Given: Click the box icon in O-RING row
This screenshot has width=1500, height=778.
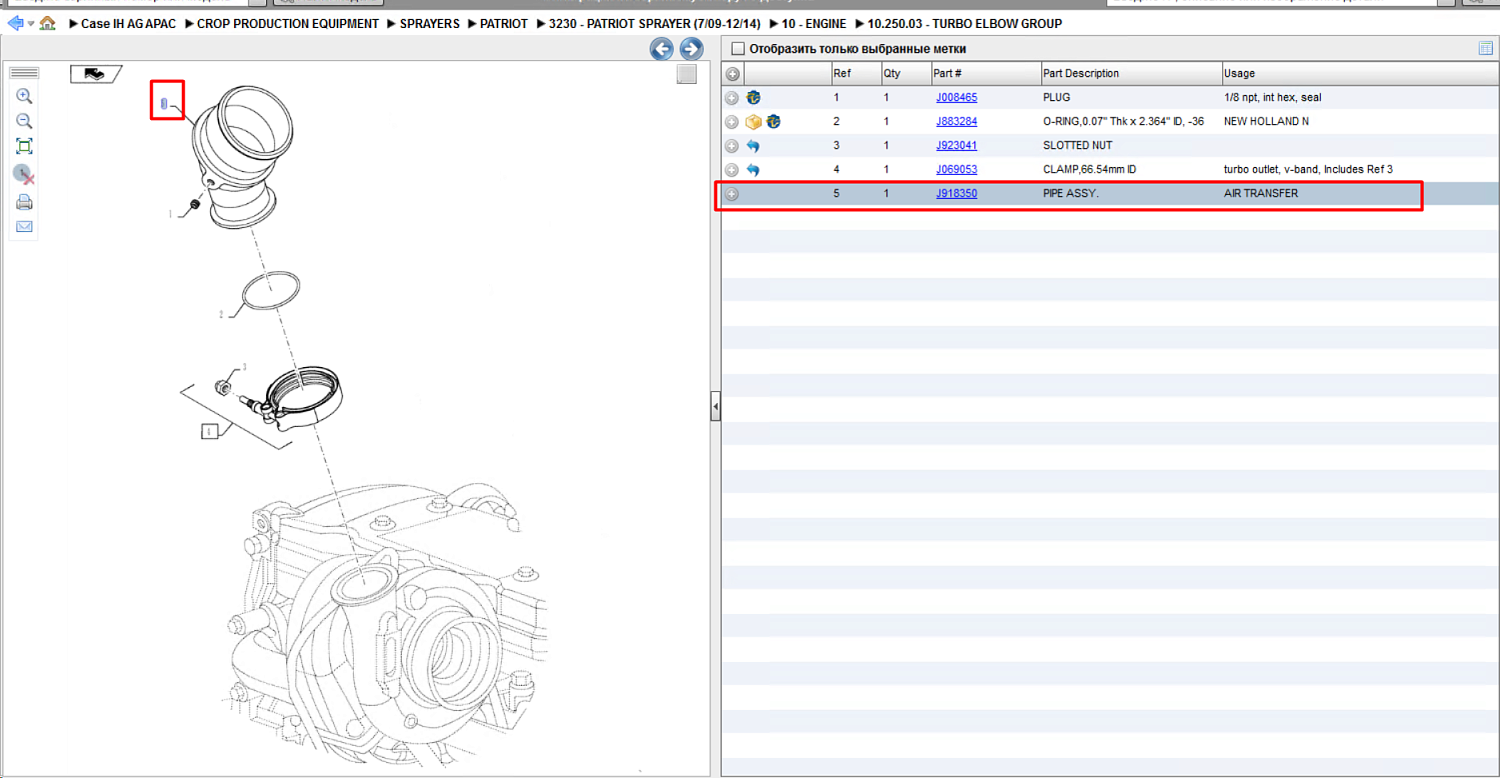Looking at the screenshot, I should pos(754,122).
